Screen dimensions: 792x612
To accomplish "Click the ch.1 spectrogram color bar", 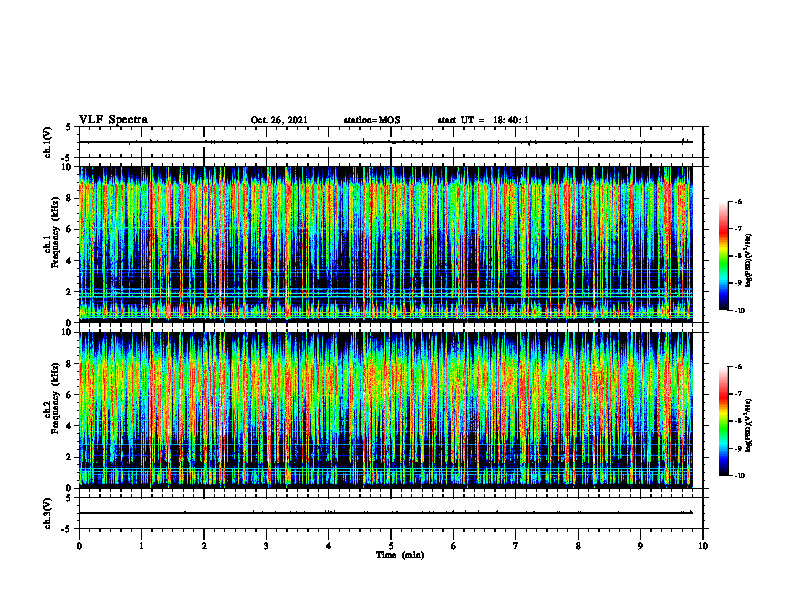I will (x=723, y=256).
